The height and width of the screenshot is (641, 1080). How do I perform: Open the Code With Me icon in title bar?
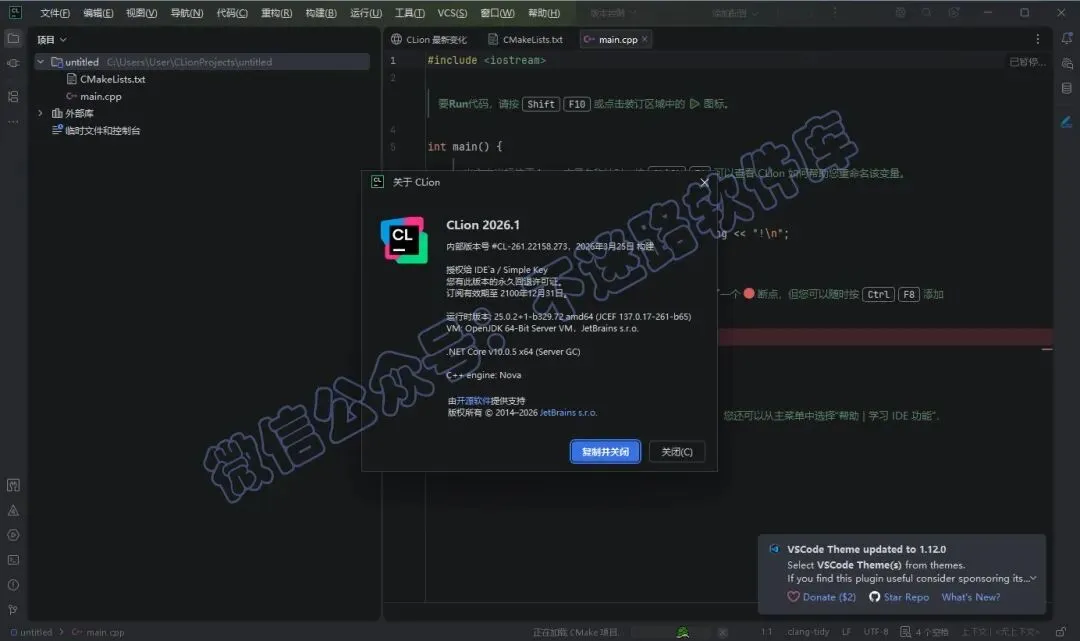tap(900, 12)
